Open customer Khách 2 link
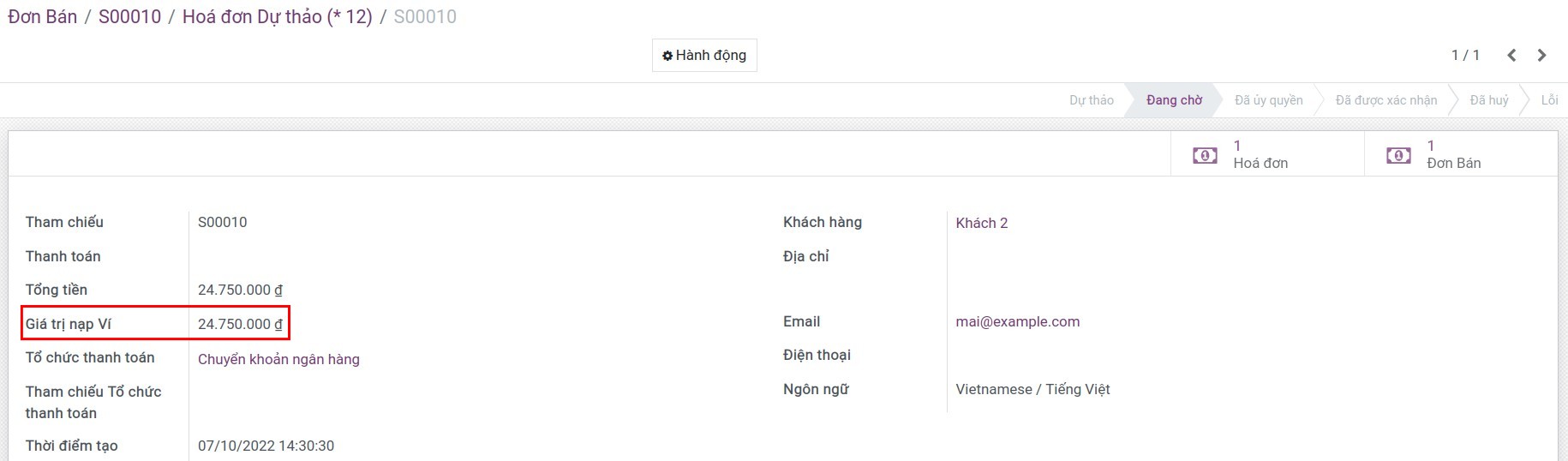1568x461 pixels. coord(981,223)
